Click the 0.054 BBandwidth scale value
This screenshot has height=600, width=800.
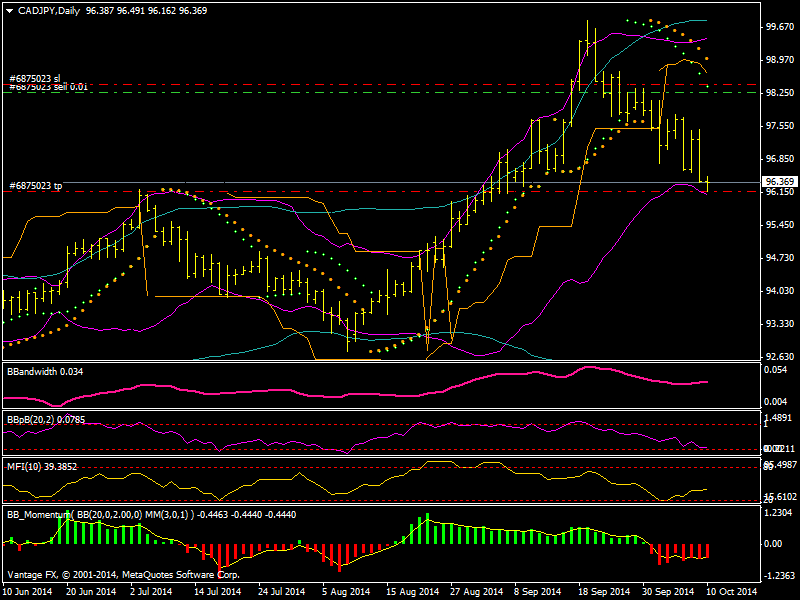(x=776, y=370)
